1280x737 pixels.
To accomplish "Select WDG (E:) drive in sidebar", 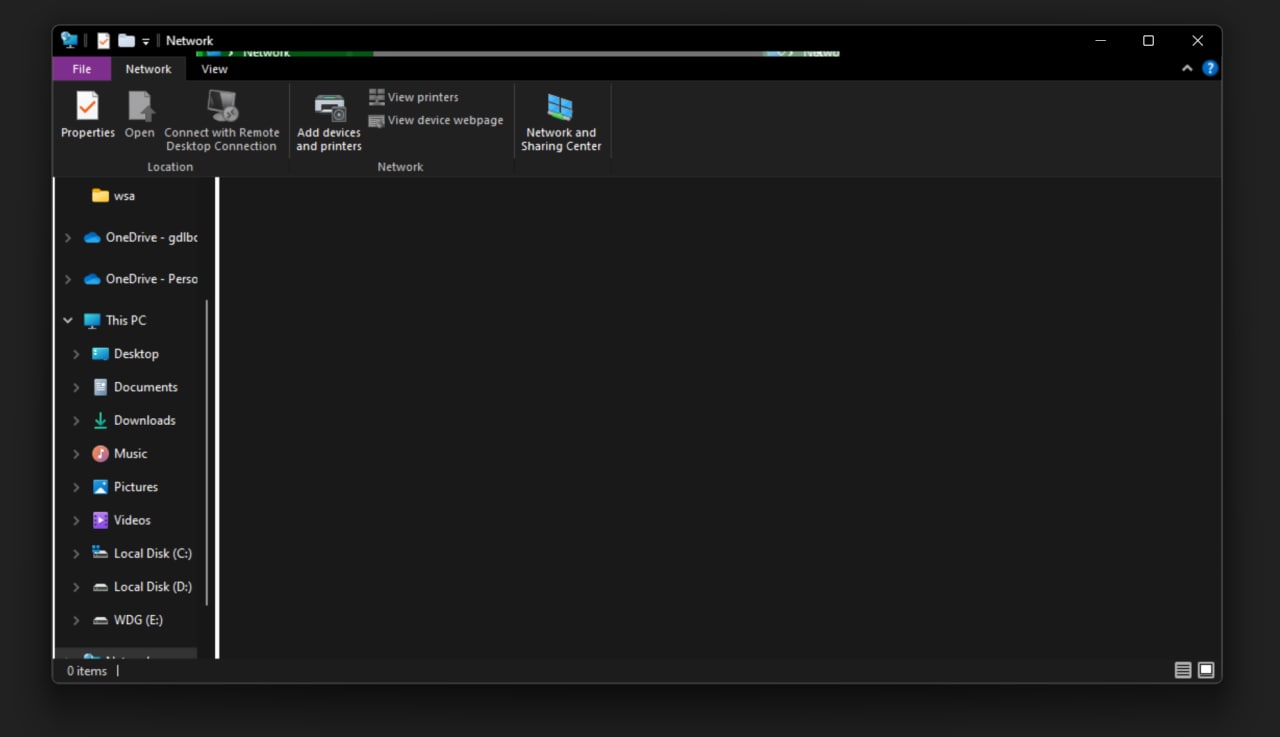I will click(x=128, y=620).
